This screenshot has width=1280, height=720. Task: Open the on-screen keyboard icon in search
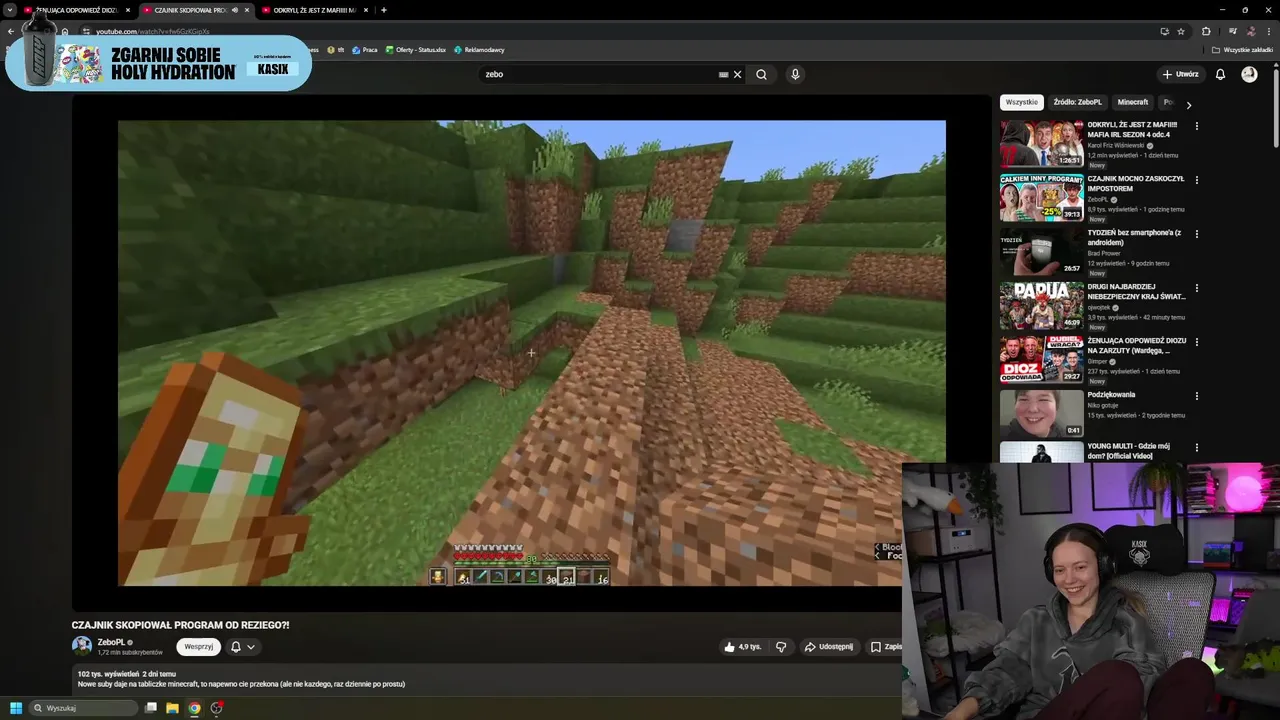pyautogui.click(x=723, y=74)
